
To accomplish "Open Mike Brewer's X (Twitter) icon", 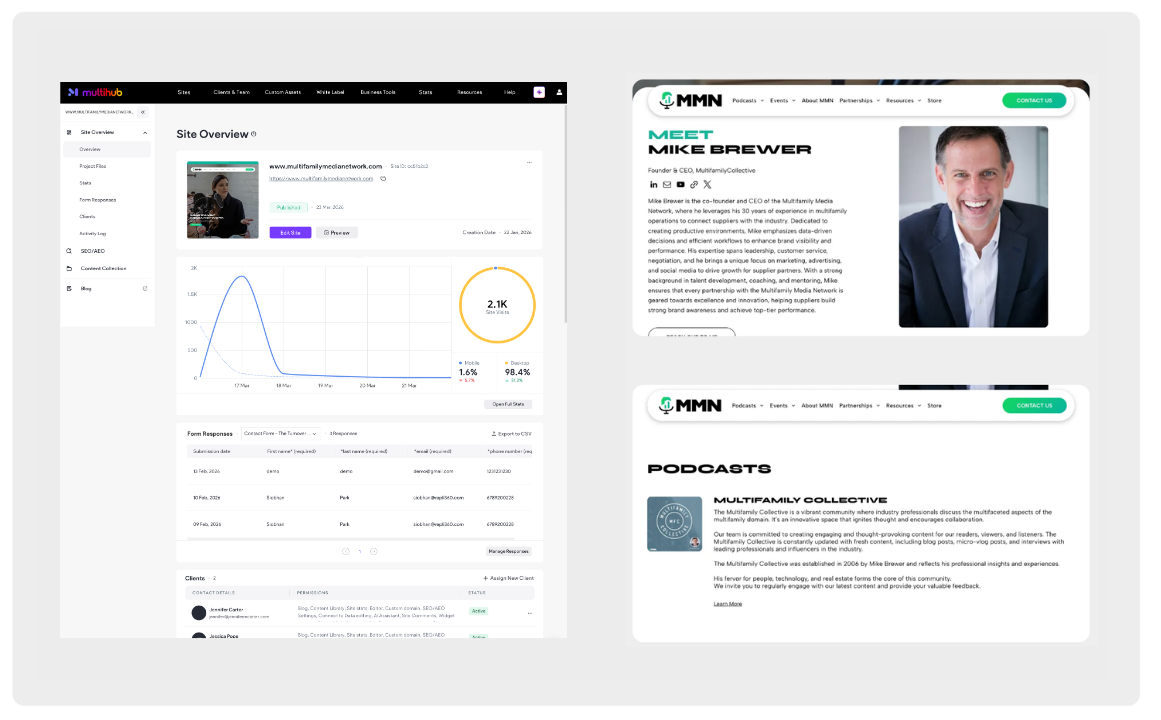I will click(x=707, y=184).
